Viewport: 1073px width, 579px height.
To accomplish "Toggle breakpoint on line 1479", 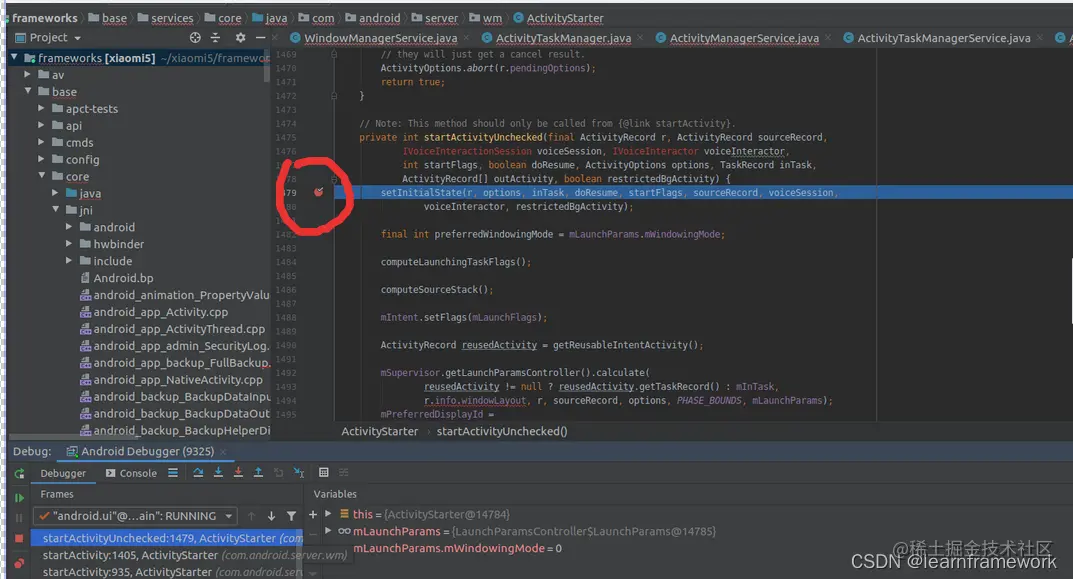I will 318,192.
